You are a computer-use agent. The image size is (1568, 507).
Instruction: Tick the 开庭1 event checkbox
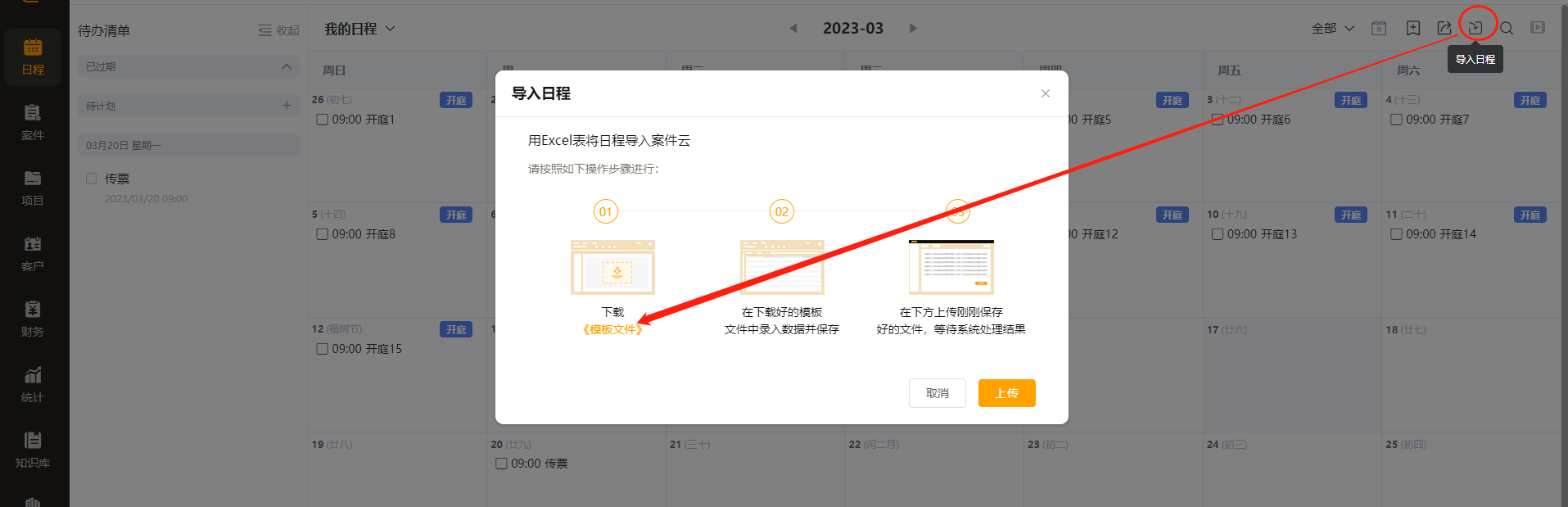pos(323,120)
